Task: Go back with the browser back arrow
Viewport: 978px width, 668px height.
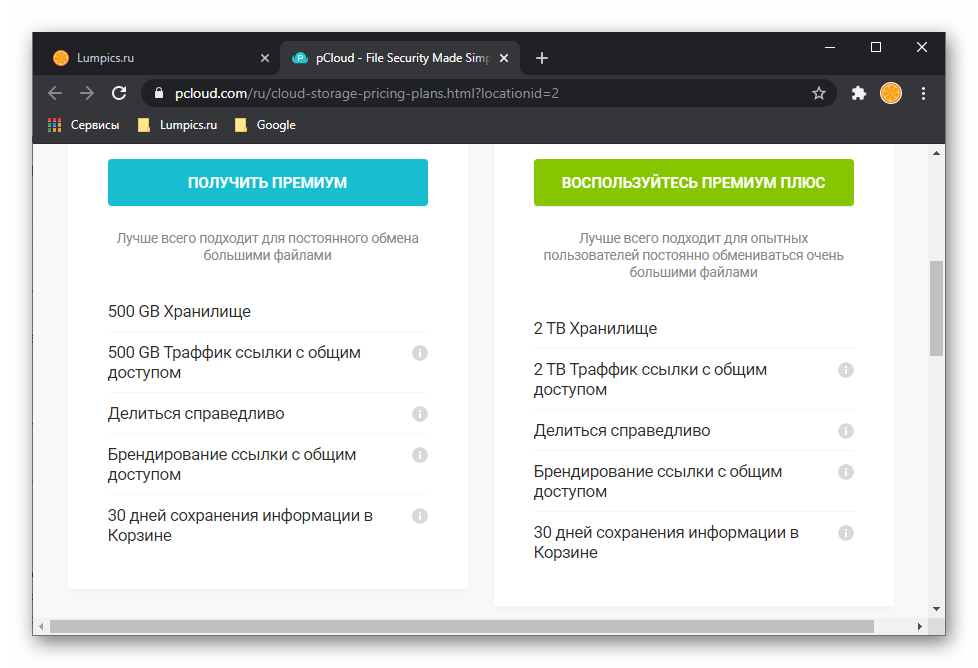Action: coord(55,94)
